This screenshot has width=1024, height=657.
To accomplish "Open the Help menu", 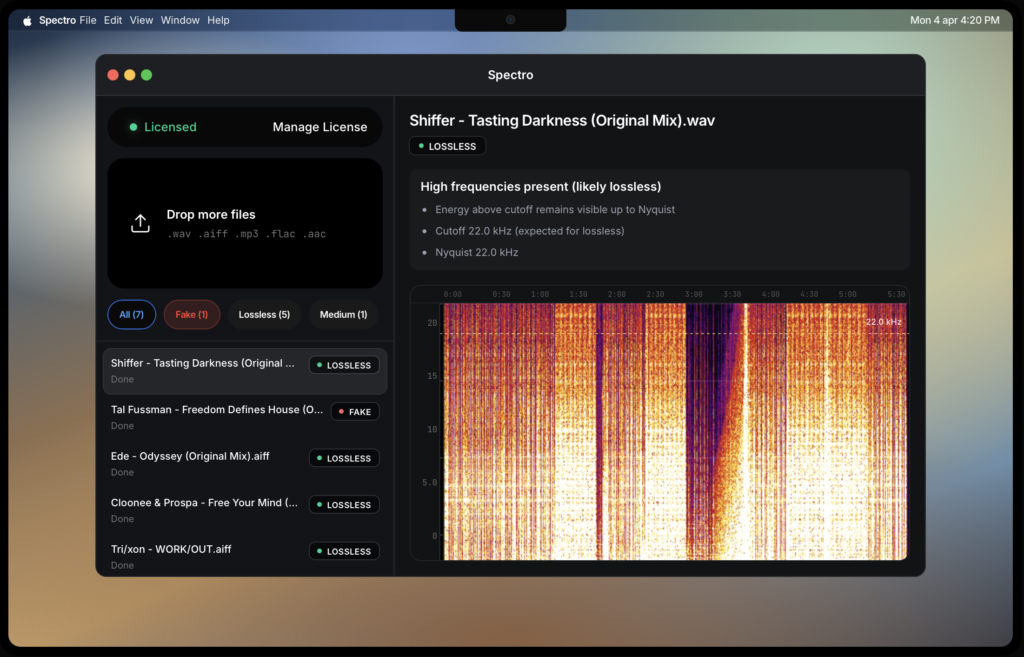I will [x=218, y=20].
